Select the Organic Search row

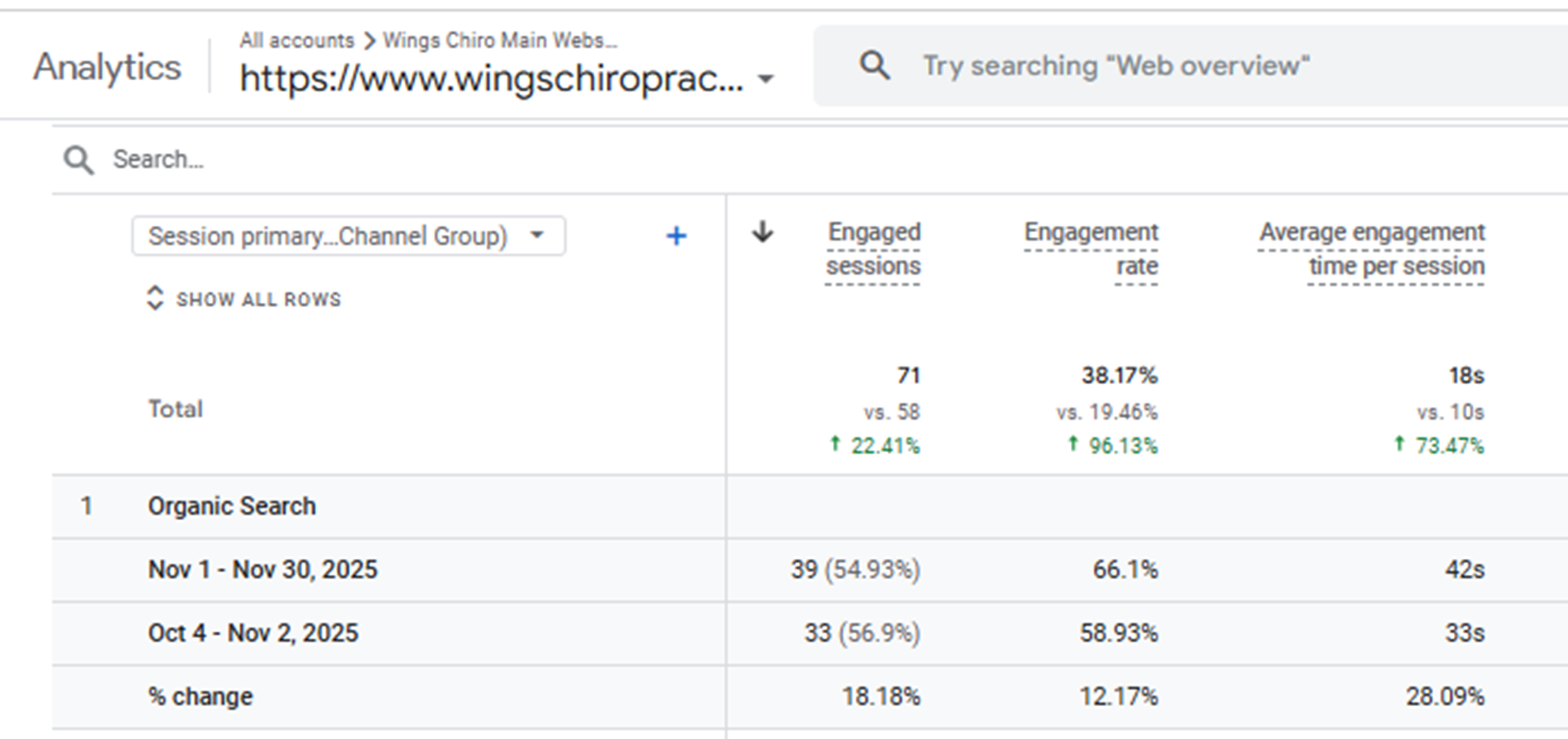pyautogui.click(x=232, y=507)
